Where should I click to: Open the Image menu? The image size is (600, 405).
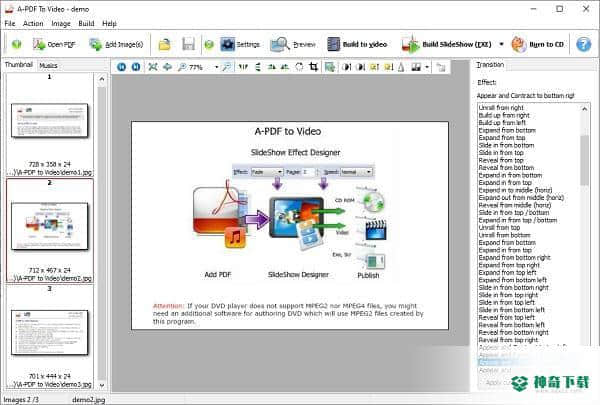point(61,24)
